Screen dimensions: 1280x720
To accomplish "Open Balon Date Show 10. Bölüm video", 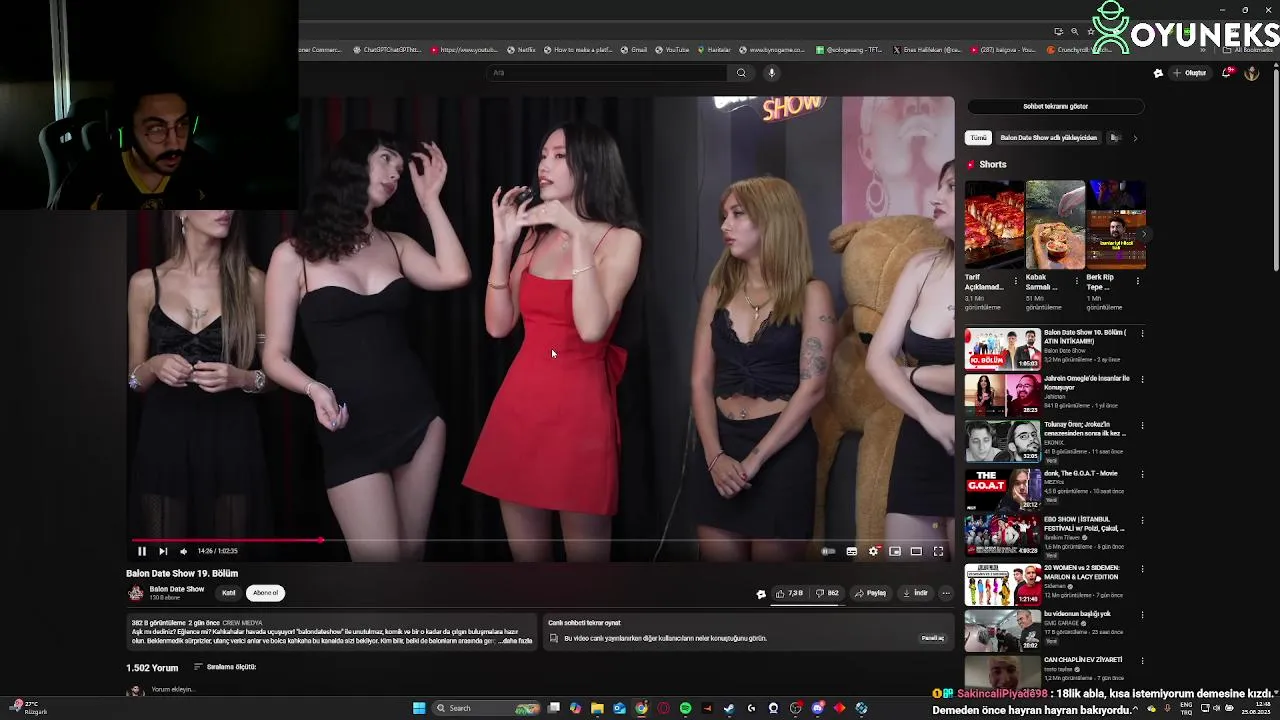I will click(x=1002, y=349).
